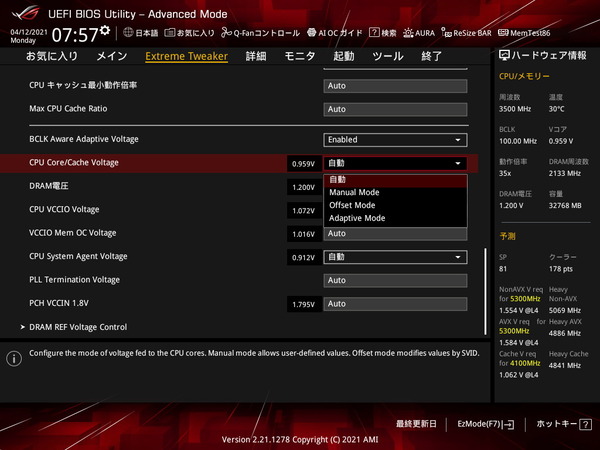The height and width of the screenshot is (450, 600).
Task: Open the ツール tool tab
Action: coord(388,56)
